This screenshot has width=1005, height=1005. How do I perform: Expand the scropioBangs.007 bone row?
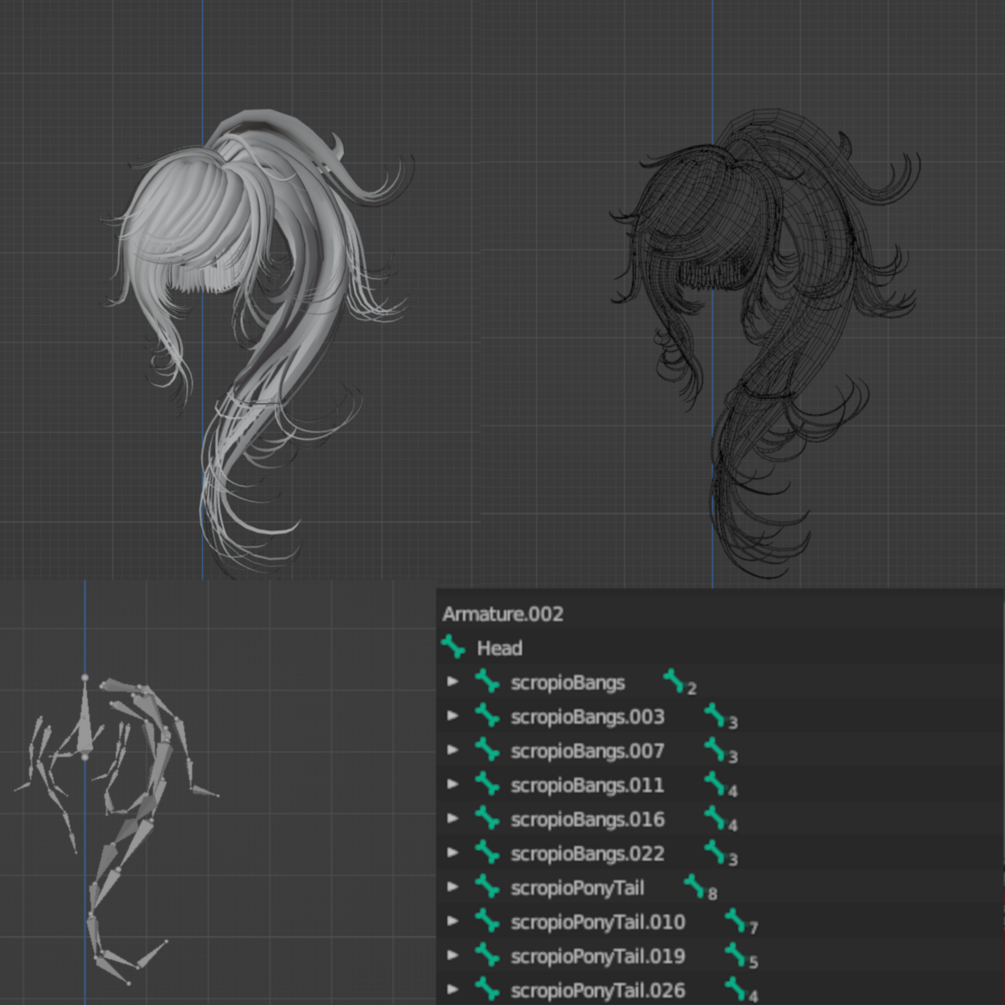(453, 749)
